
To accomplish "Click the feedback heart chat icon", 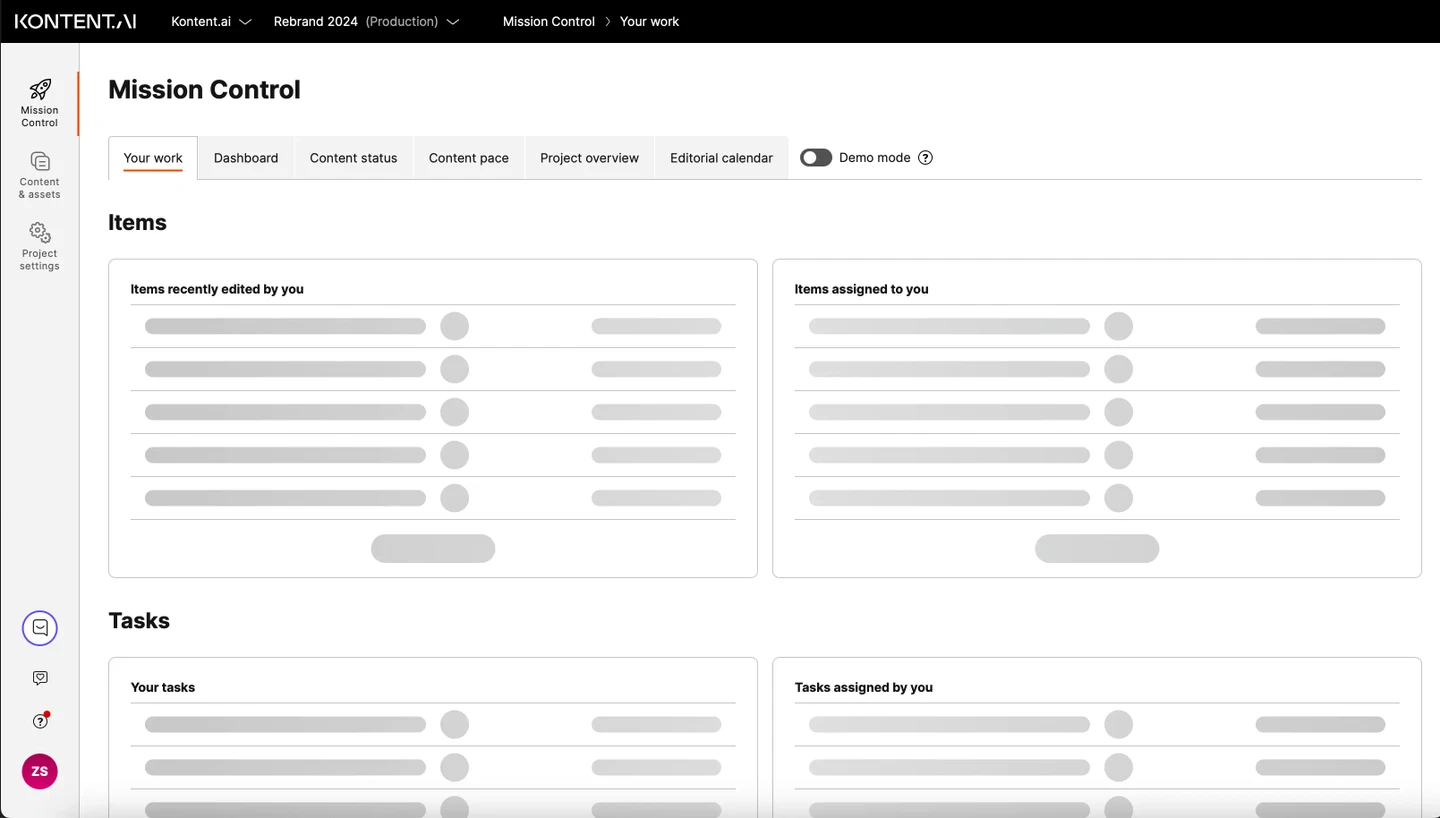I will click(x=40, y=678).
